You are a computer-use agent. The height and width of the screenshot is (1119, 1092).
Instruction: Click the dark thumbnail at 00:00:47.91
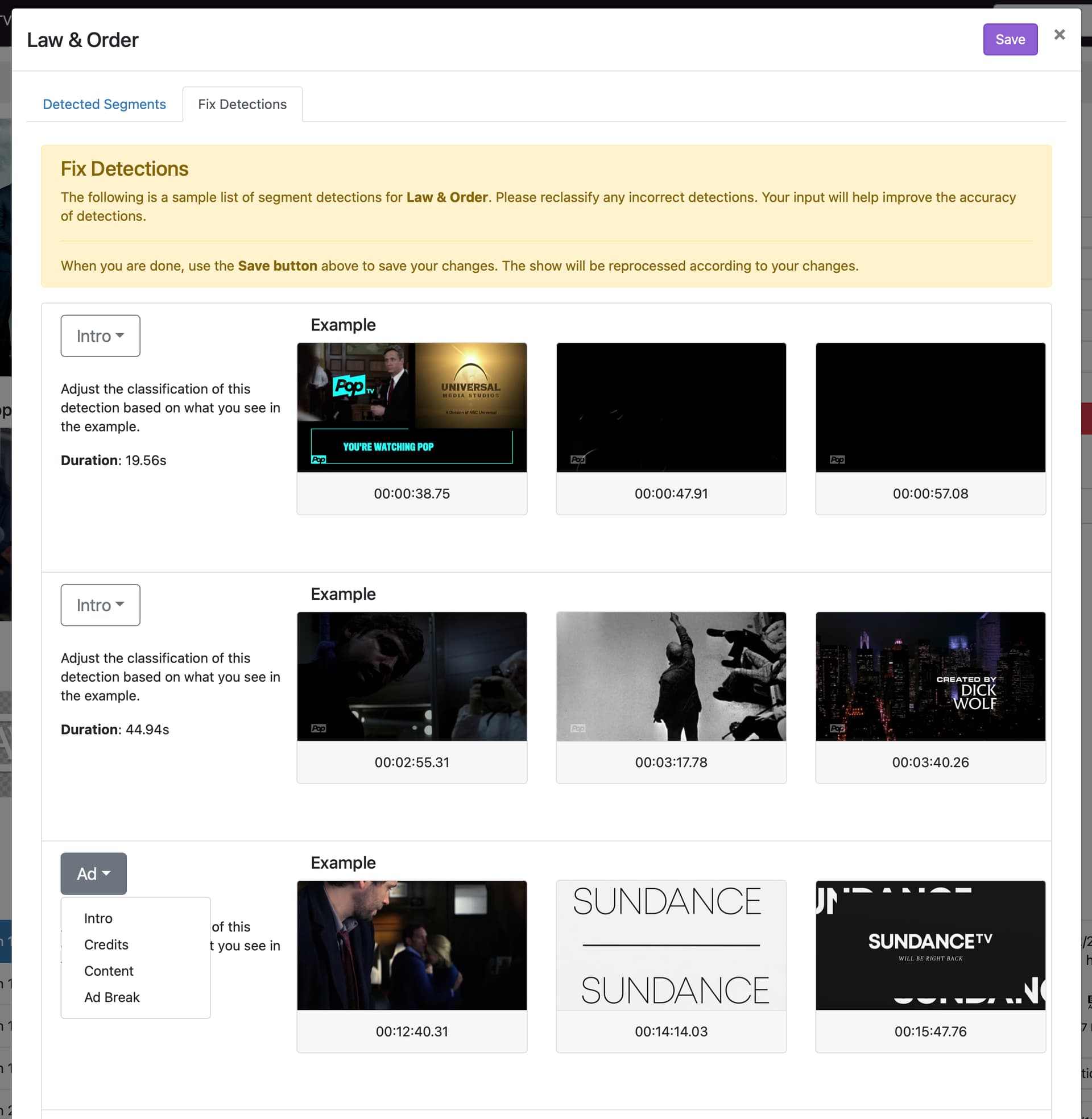(x=671, y=408)
